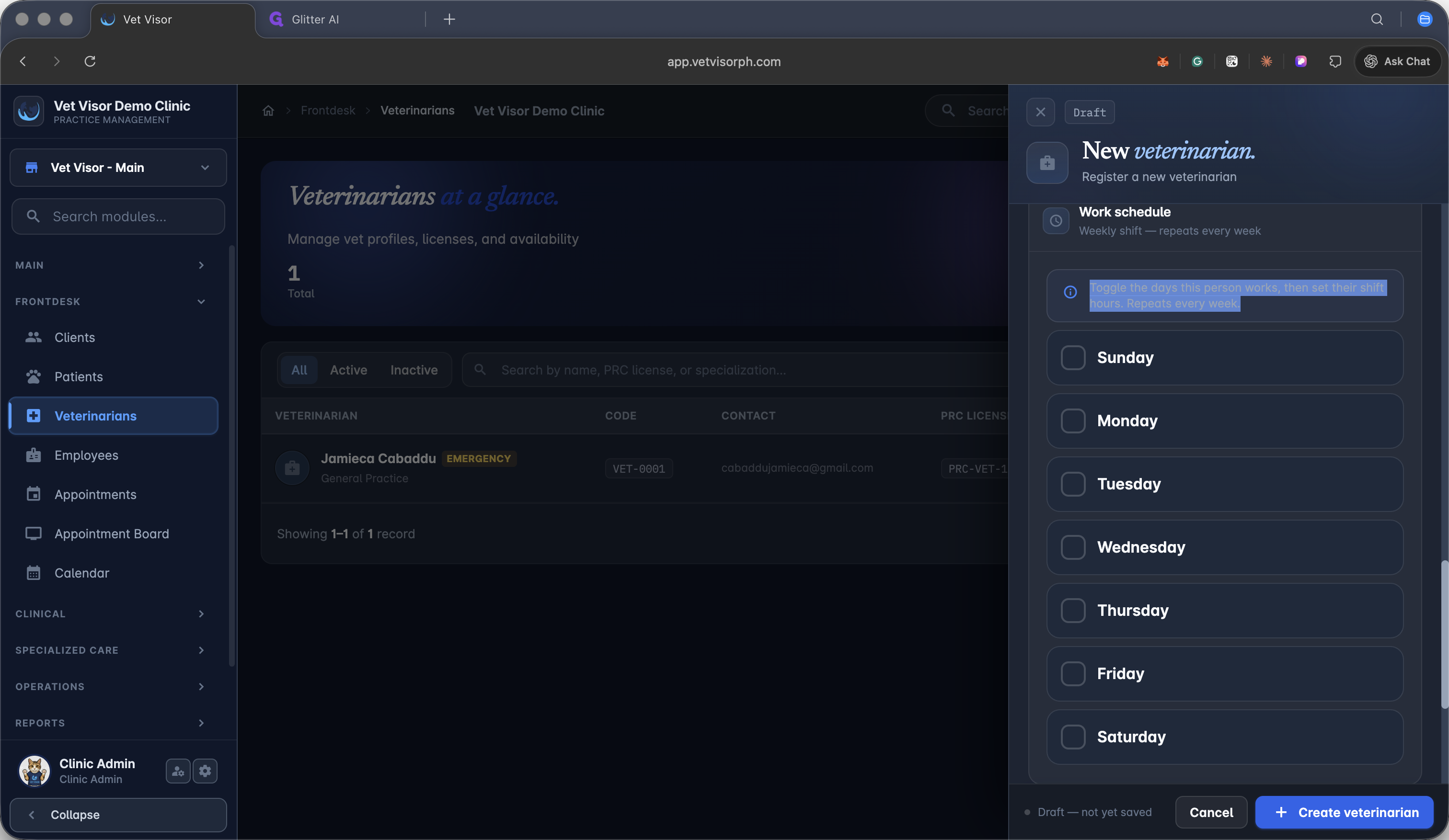Click the home breadcrumb icon
The image size is (1449, 840).
point(268,111)
